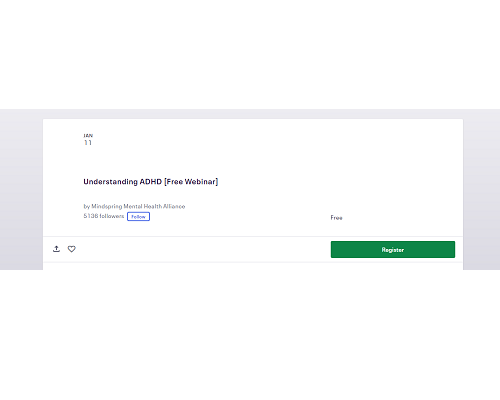Like the event with the heart icon
The width and height of the screenshot is (500, 400).
(72, 249)
